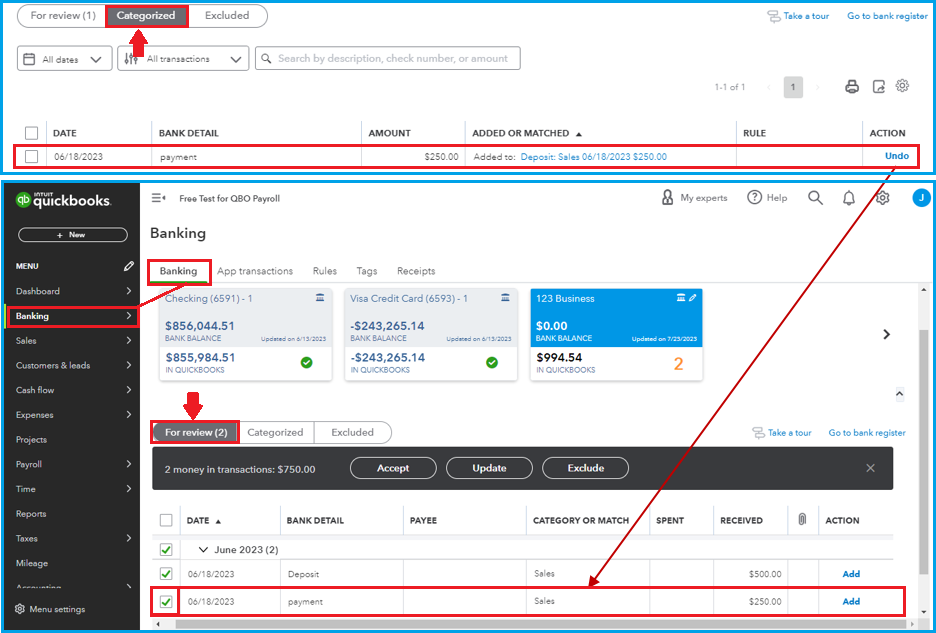Click the filter sliders icon of All transactions

click(131, 59)
